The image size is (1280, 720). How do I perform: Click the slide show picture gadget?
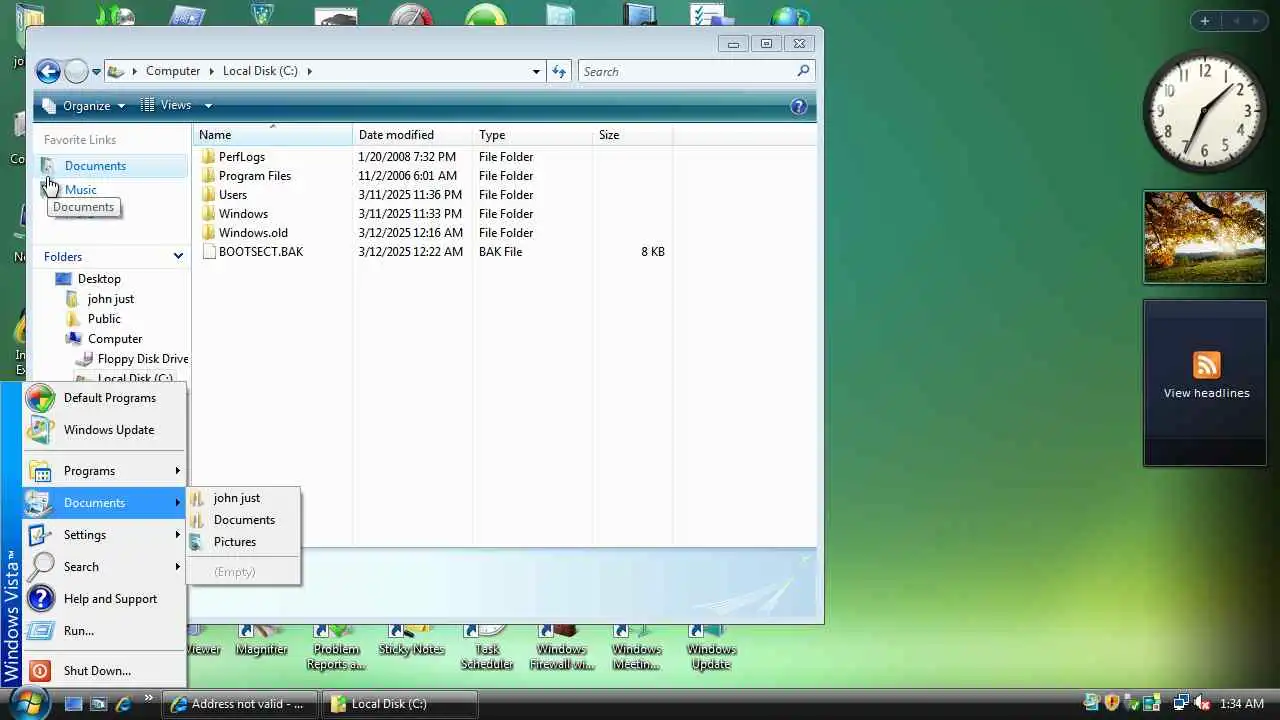click(x=1205, y=237)
